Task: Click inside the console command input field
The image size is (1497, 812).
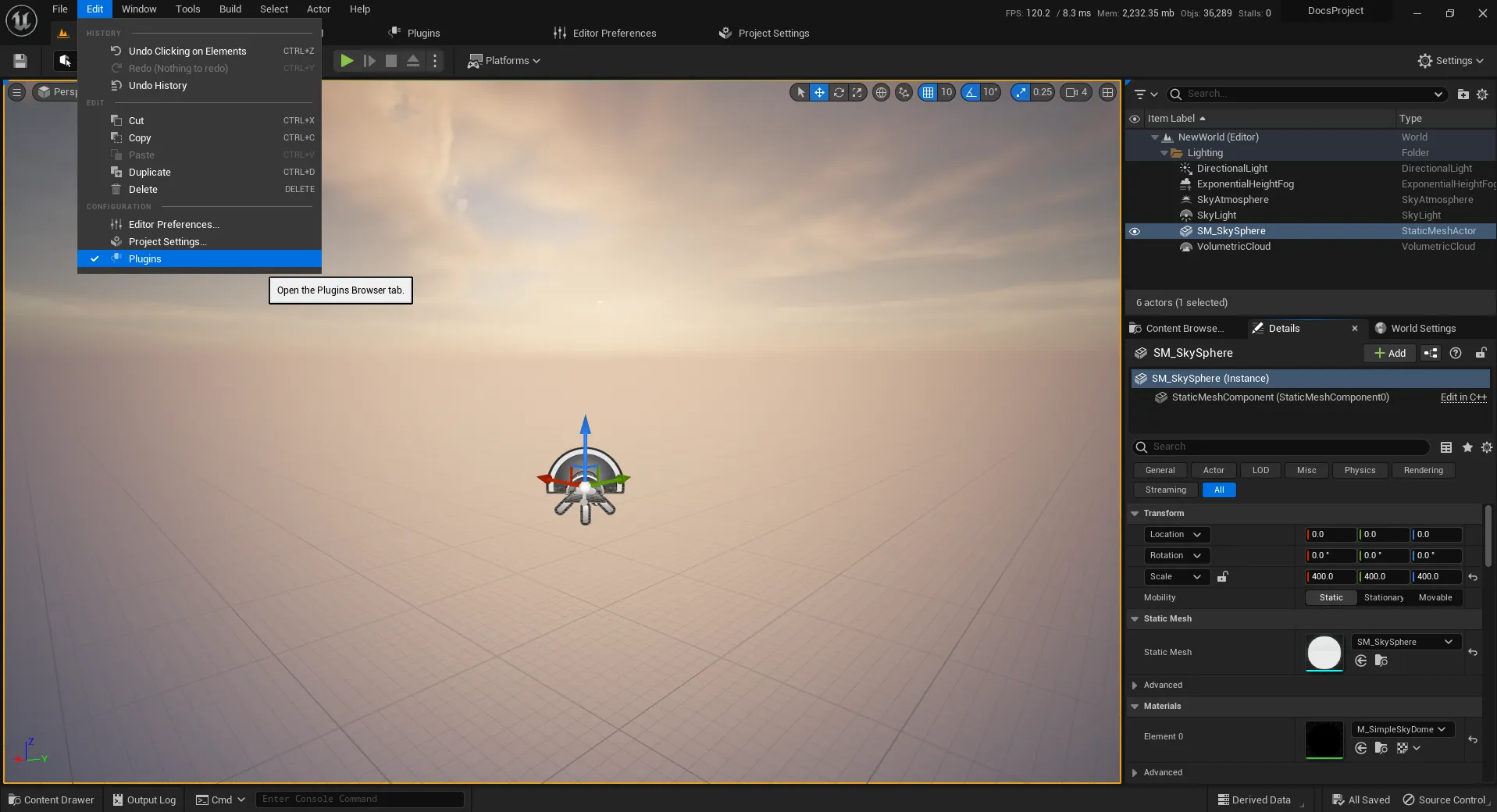Action: coord(359,799)
